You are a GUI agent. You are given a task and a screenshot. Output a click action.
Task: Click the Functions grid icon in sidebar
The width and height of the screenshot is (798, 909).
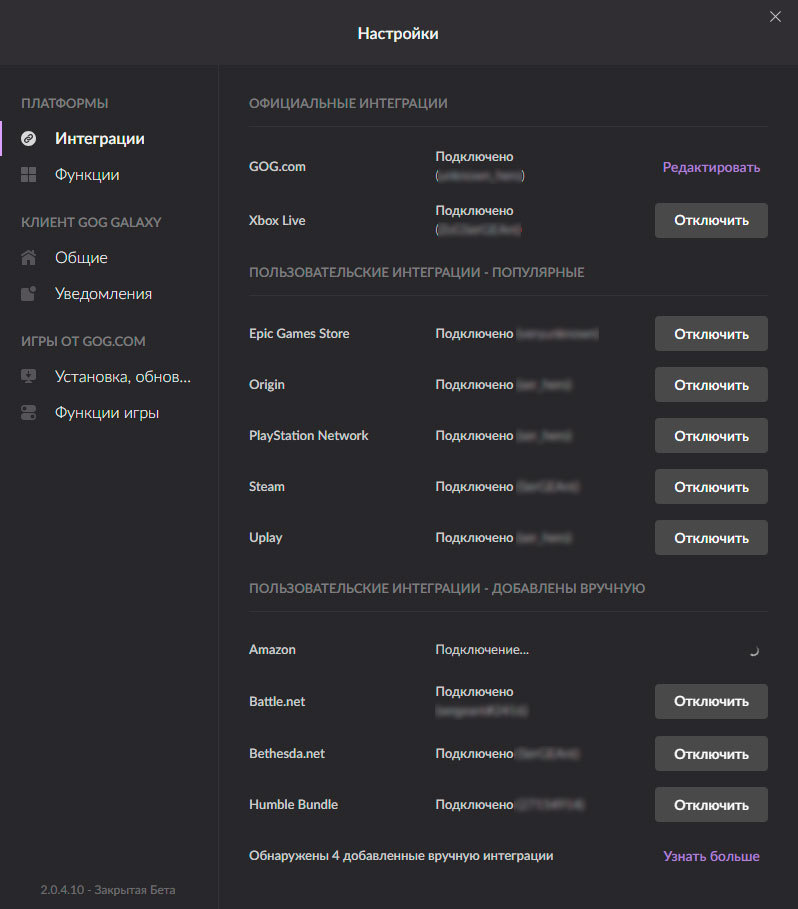tap(29, 175)
